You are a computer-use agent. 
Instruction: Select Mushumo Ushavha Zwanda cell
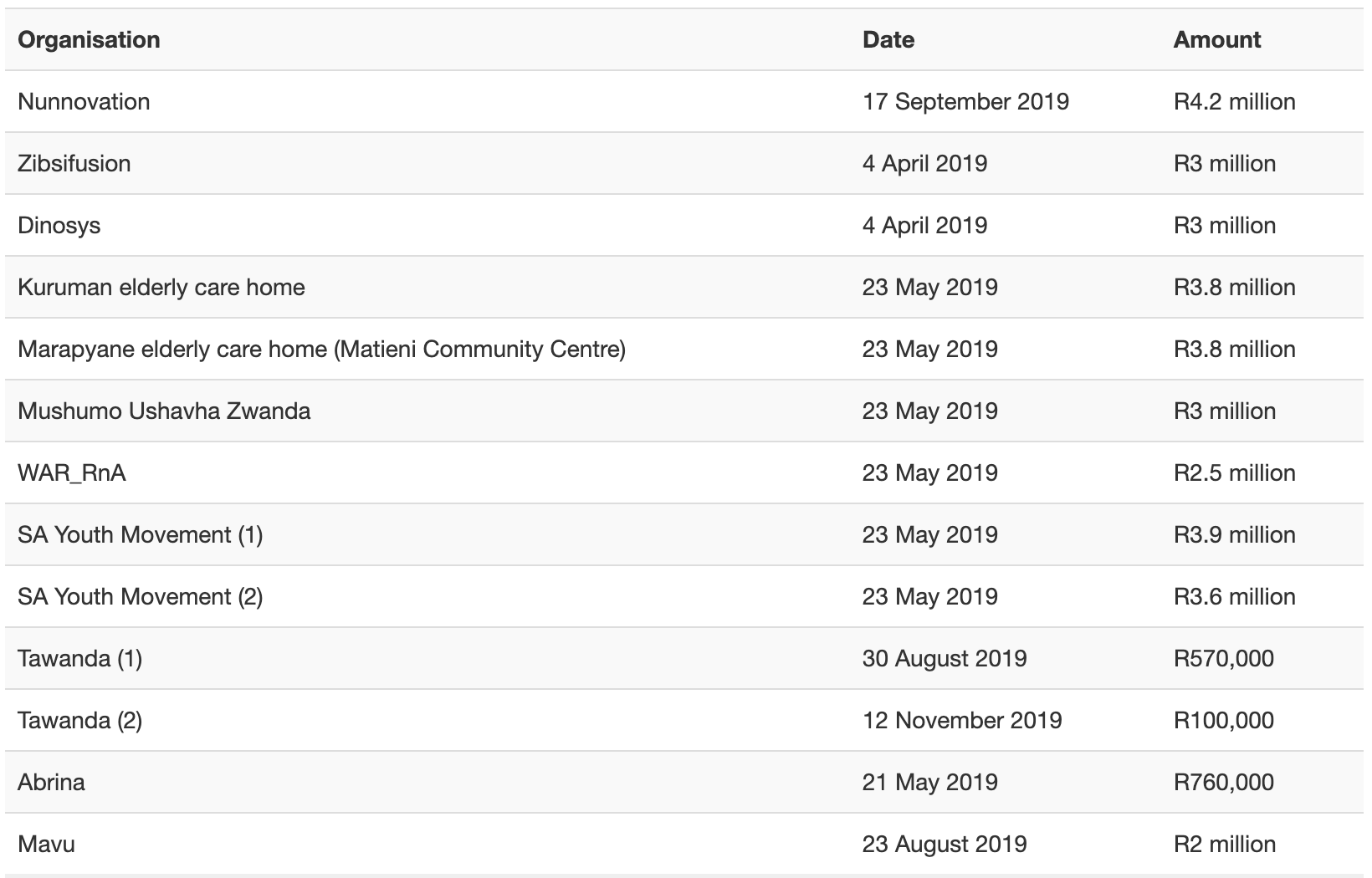point(164,411)
